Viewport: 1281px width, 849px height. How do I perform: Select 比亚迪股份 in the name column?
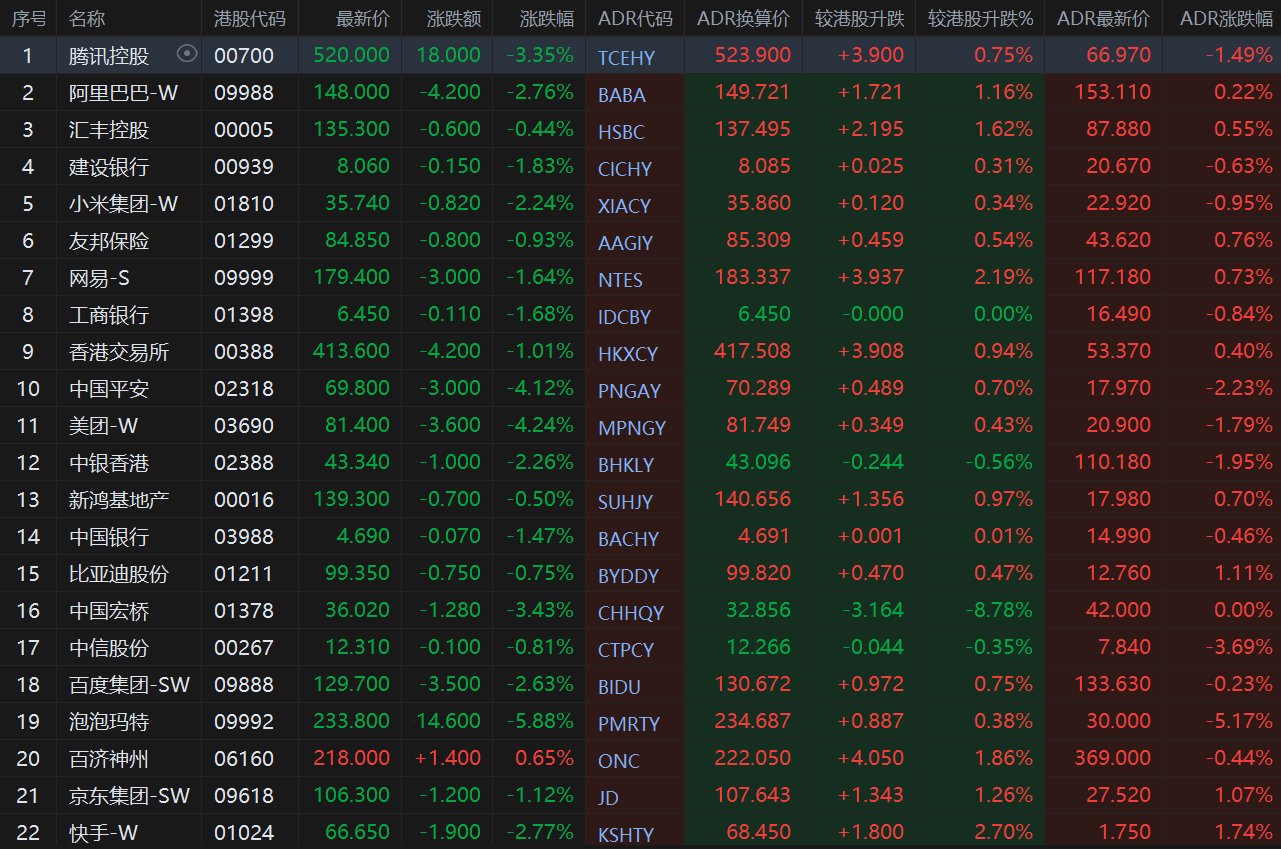tap(119, 574)
